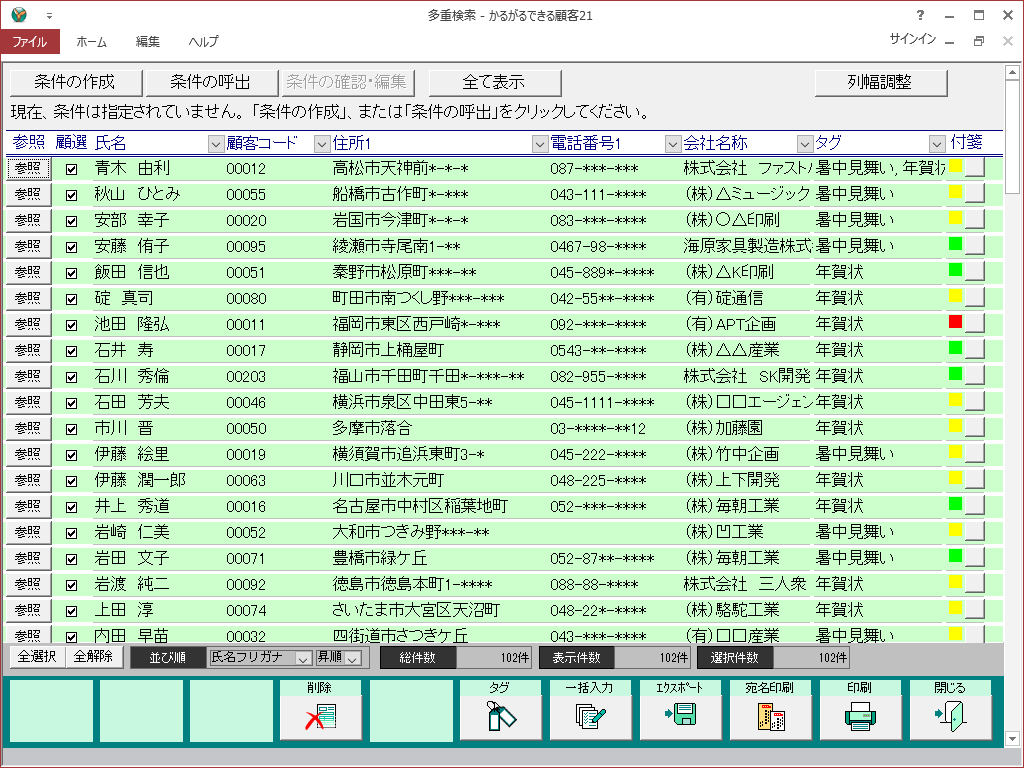This screenshot has height=768, width=1024.
Task: Open the タグ tag tool
Action: pos(500,716)
